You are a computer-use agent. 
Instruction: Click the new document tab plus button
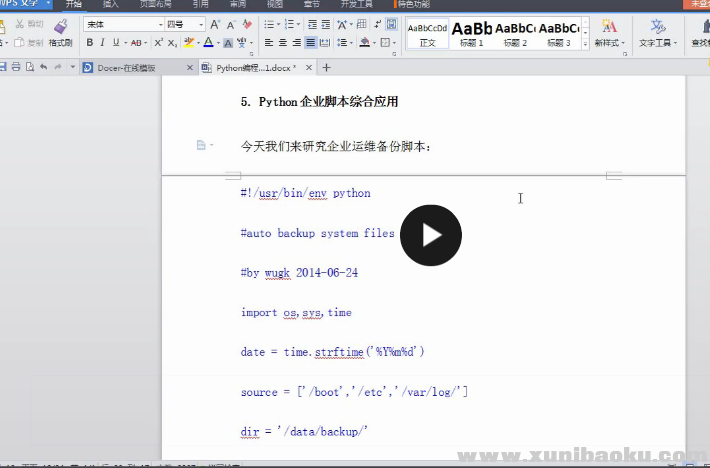pos(326,67)
